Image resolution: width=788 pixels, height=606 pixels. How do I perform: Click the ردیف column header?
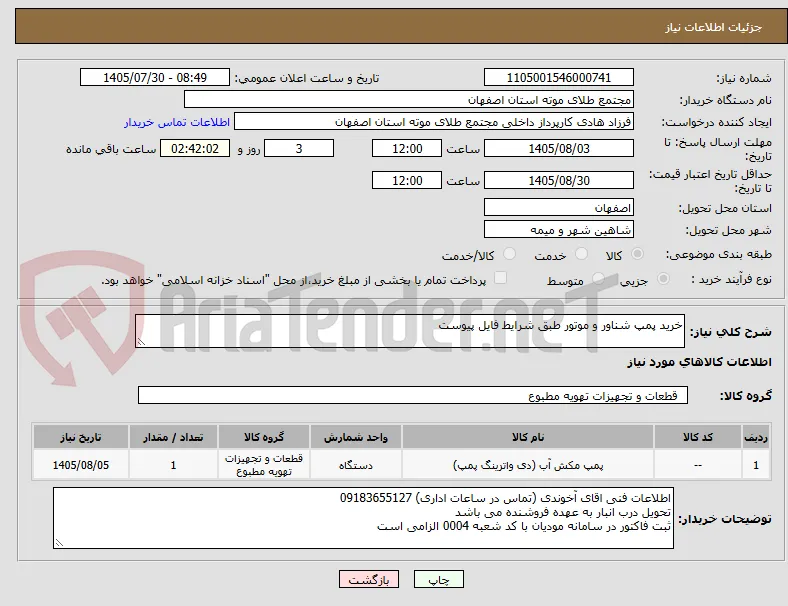pyautogui.click(x=756, y=437)
